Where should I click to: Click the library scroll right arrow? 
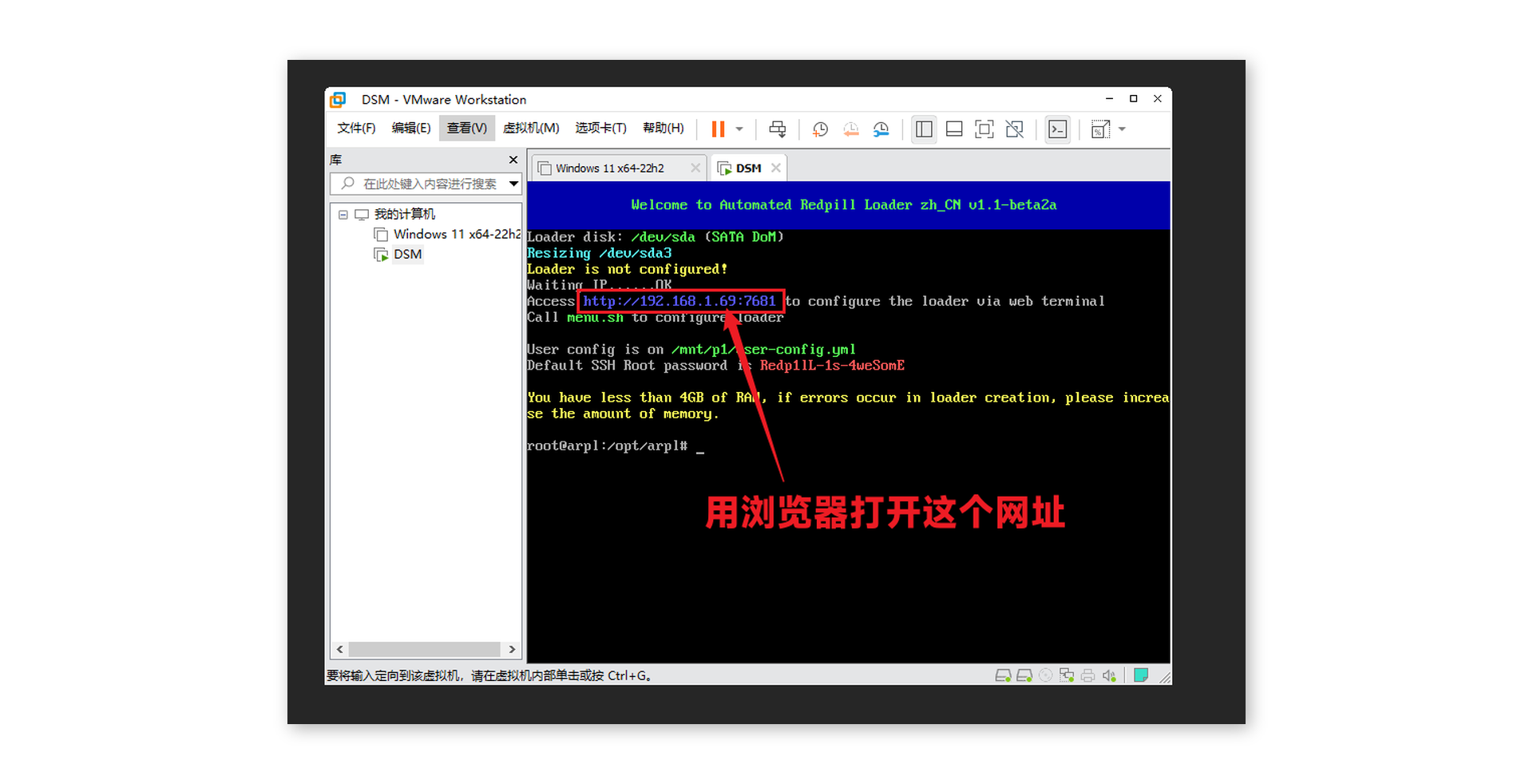513,650
